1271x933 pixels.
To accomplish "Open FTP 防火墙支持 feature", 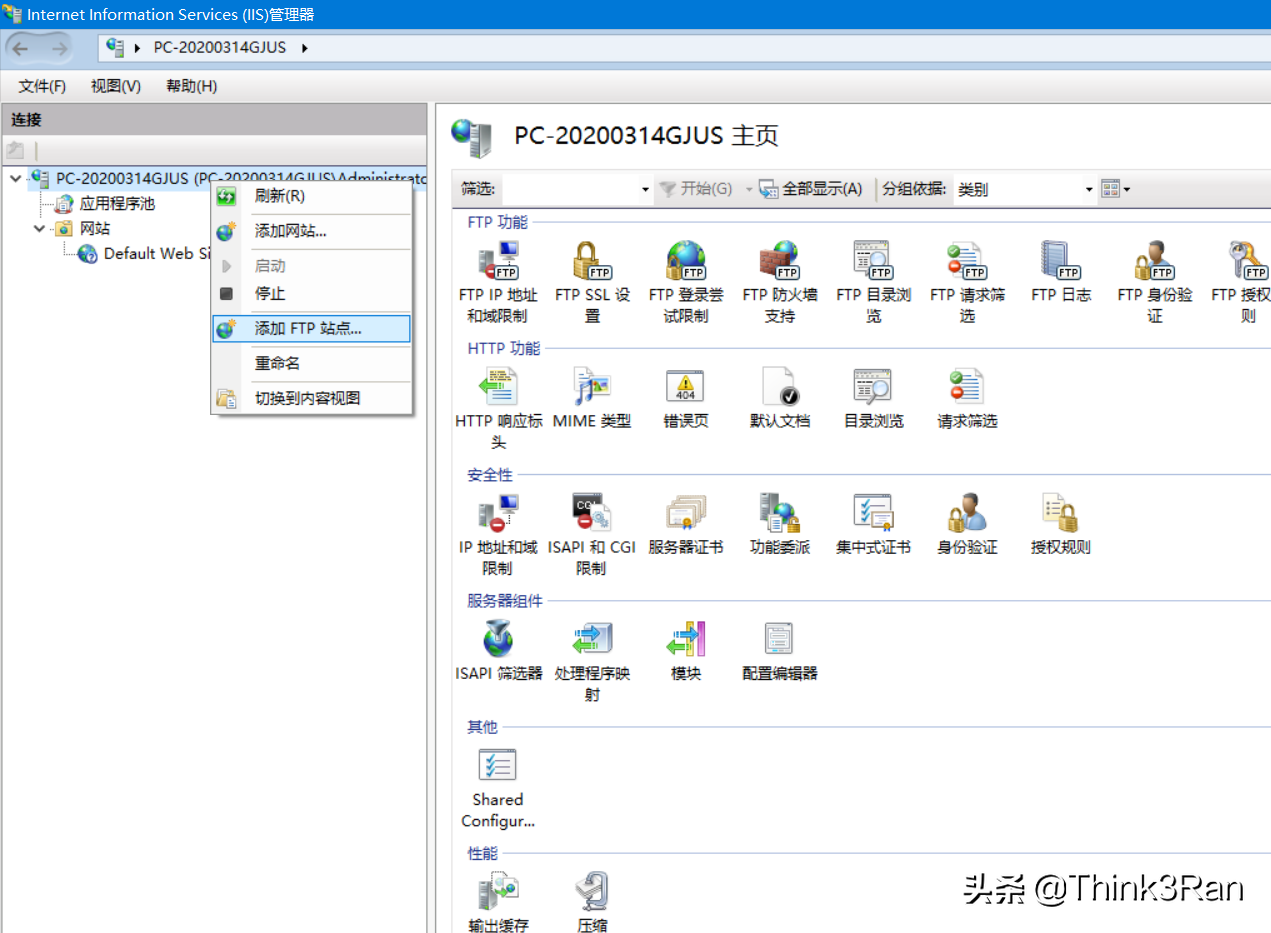I will point(780,282).
